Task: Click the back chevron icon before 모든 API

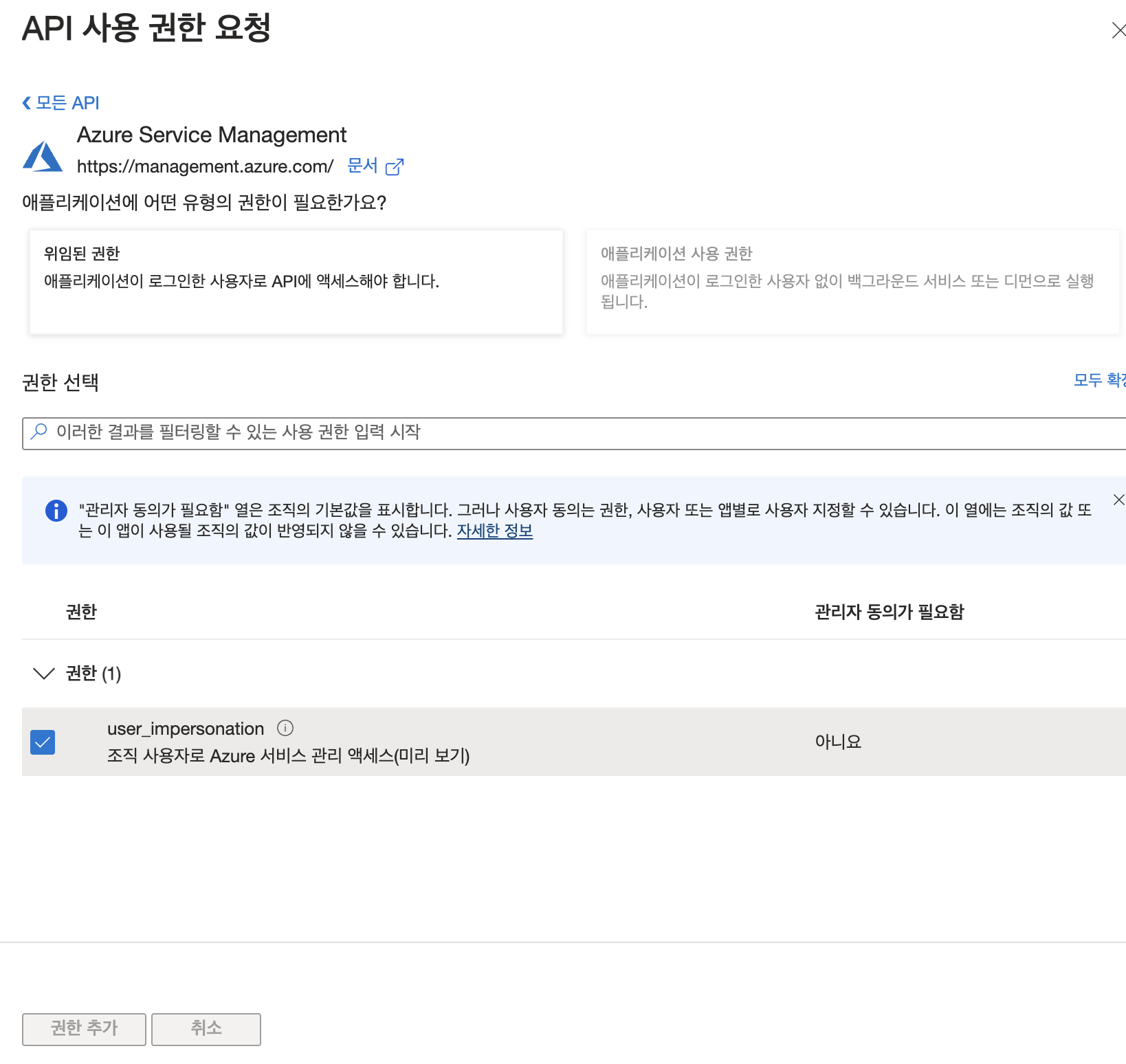Action: tap(27, 103)
